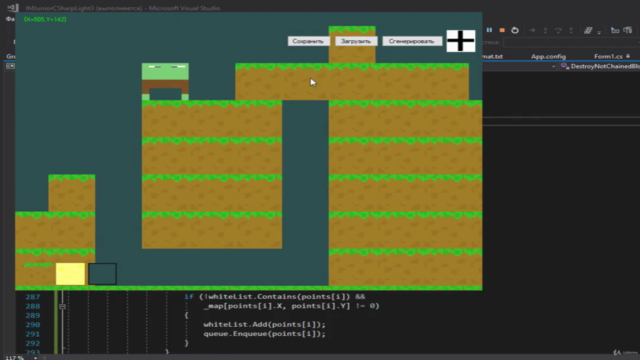640x360 pixels.
Task: Click Show Next Statement arrow icon
Action: pyautogui.click(x=532, y=30)
